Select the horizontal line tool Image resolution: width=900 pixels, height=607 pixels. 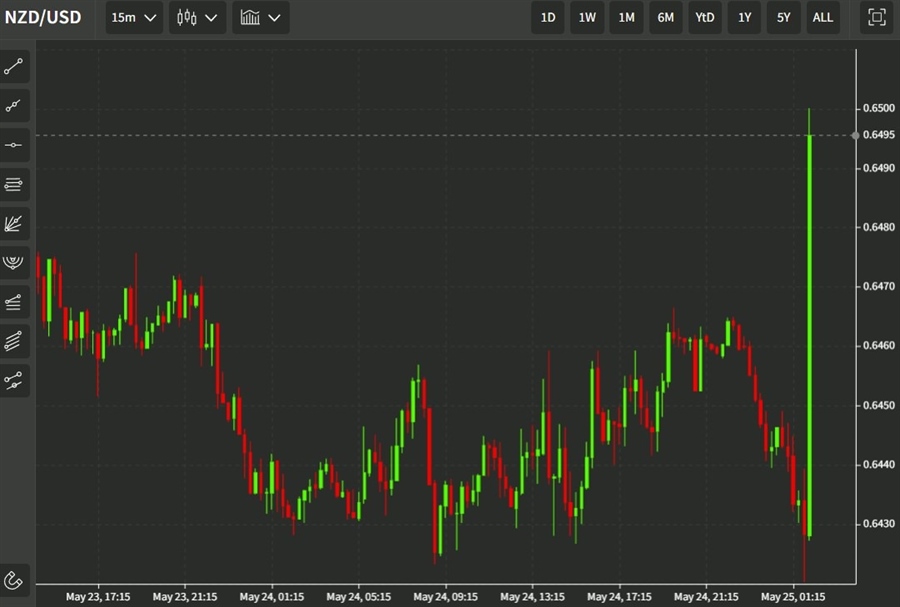coord(14,145)
